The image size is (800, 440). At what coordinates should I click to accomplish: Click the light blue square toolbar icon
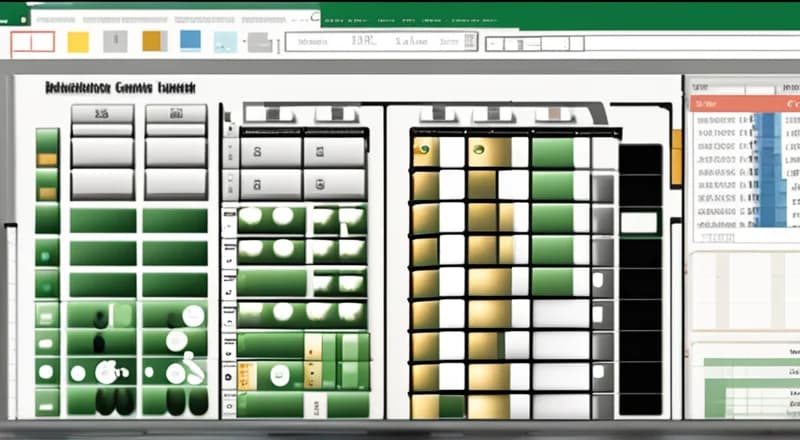(225, 41)
